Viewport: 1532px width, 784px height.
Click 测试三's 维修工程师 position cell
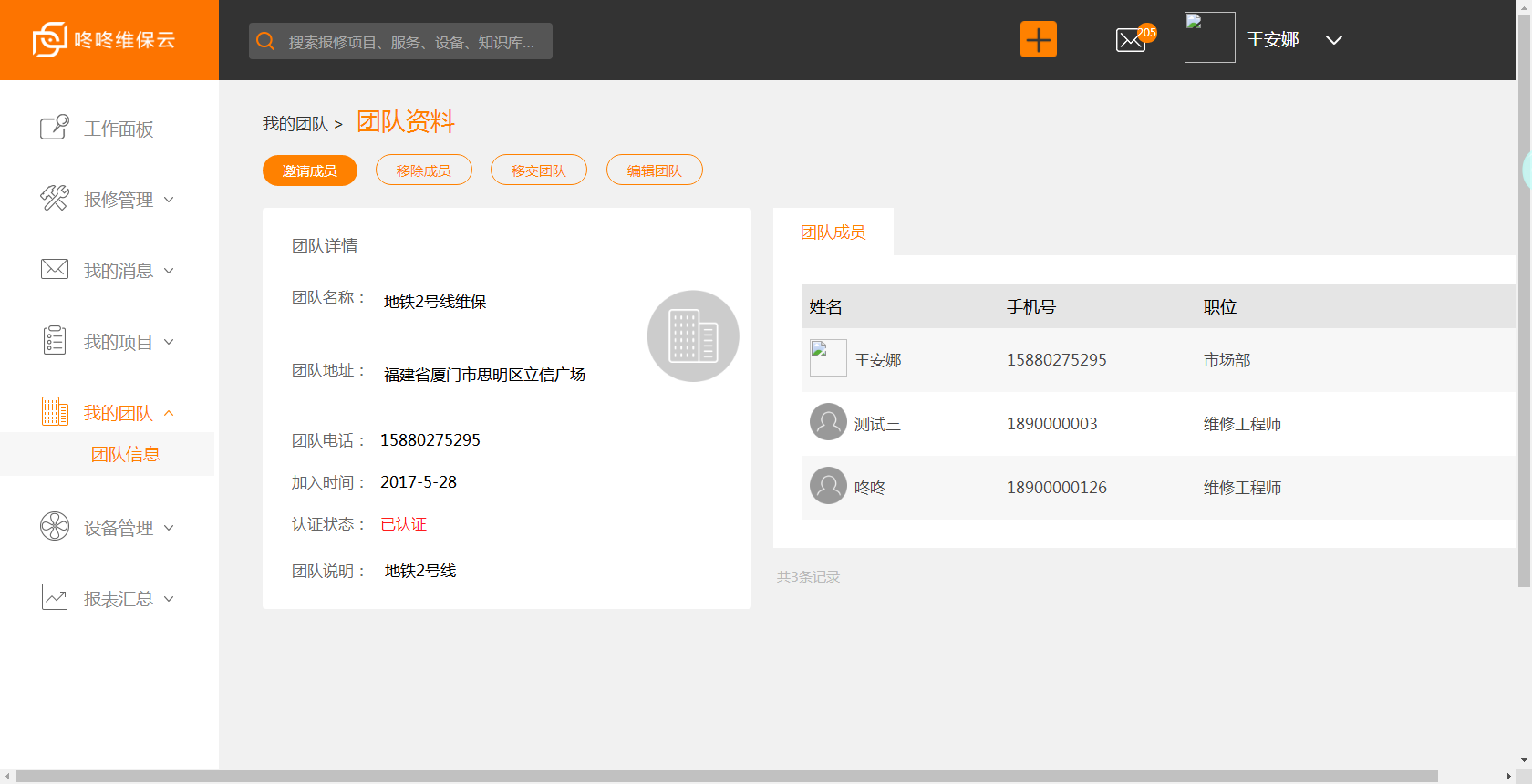(x=1243, y=424)
